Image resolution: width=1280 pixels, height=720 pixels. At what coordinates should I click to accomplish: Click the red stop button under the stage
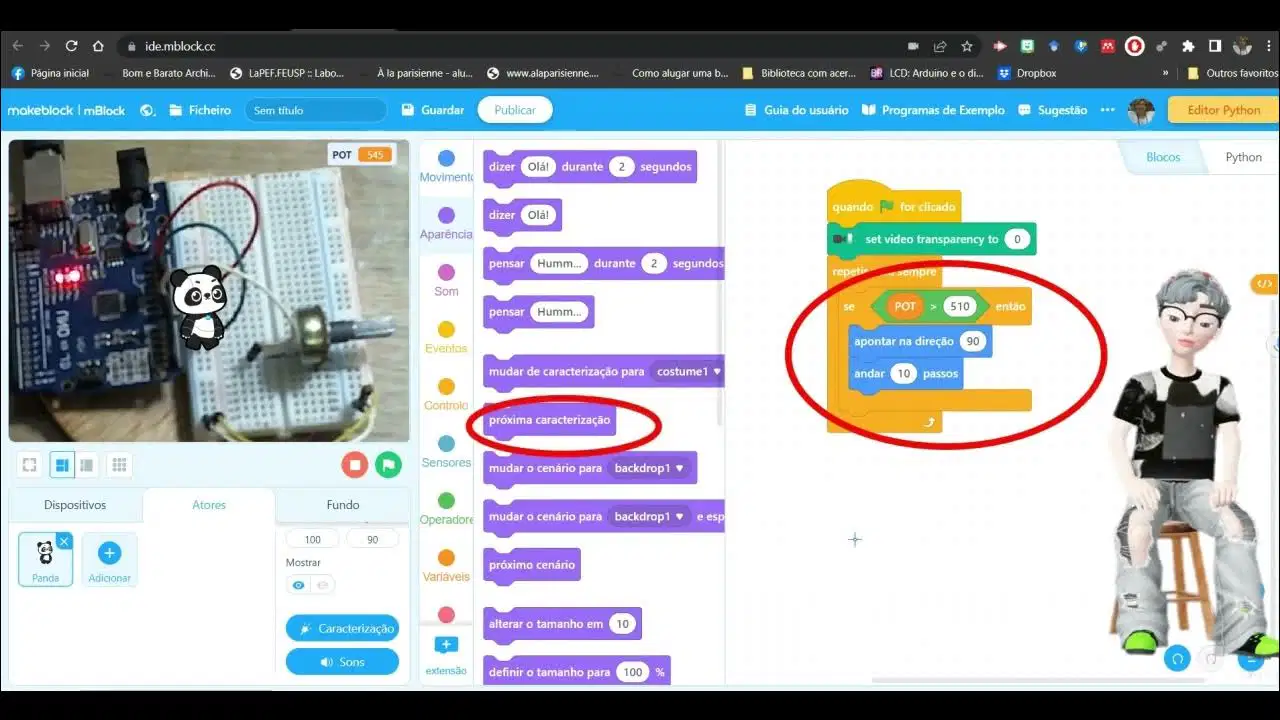(x=355, y=464)
